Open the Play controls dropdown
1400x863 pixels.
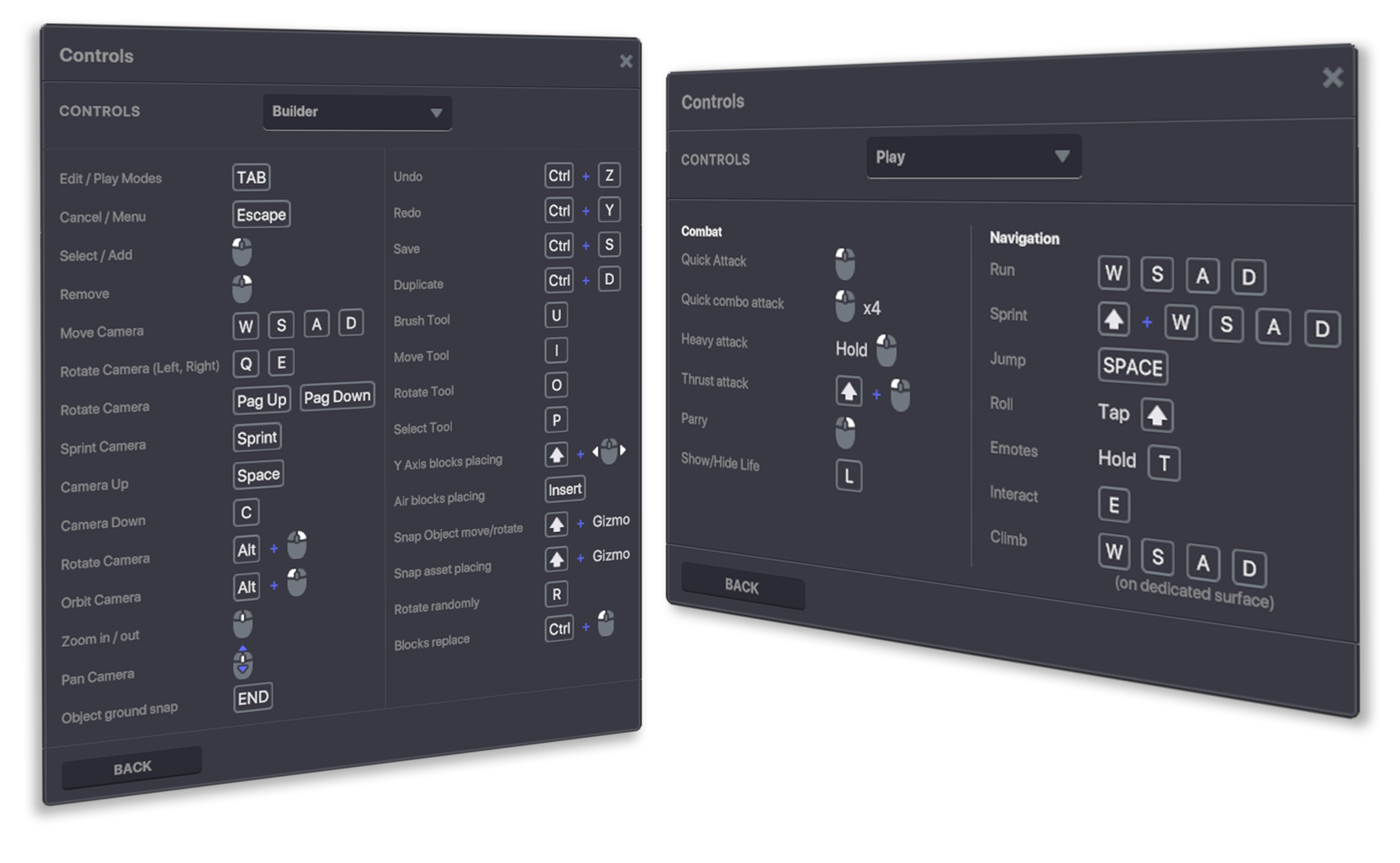pyautogui.click(x=973, y=157)
